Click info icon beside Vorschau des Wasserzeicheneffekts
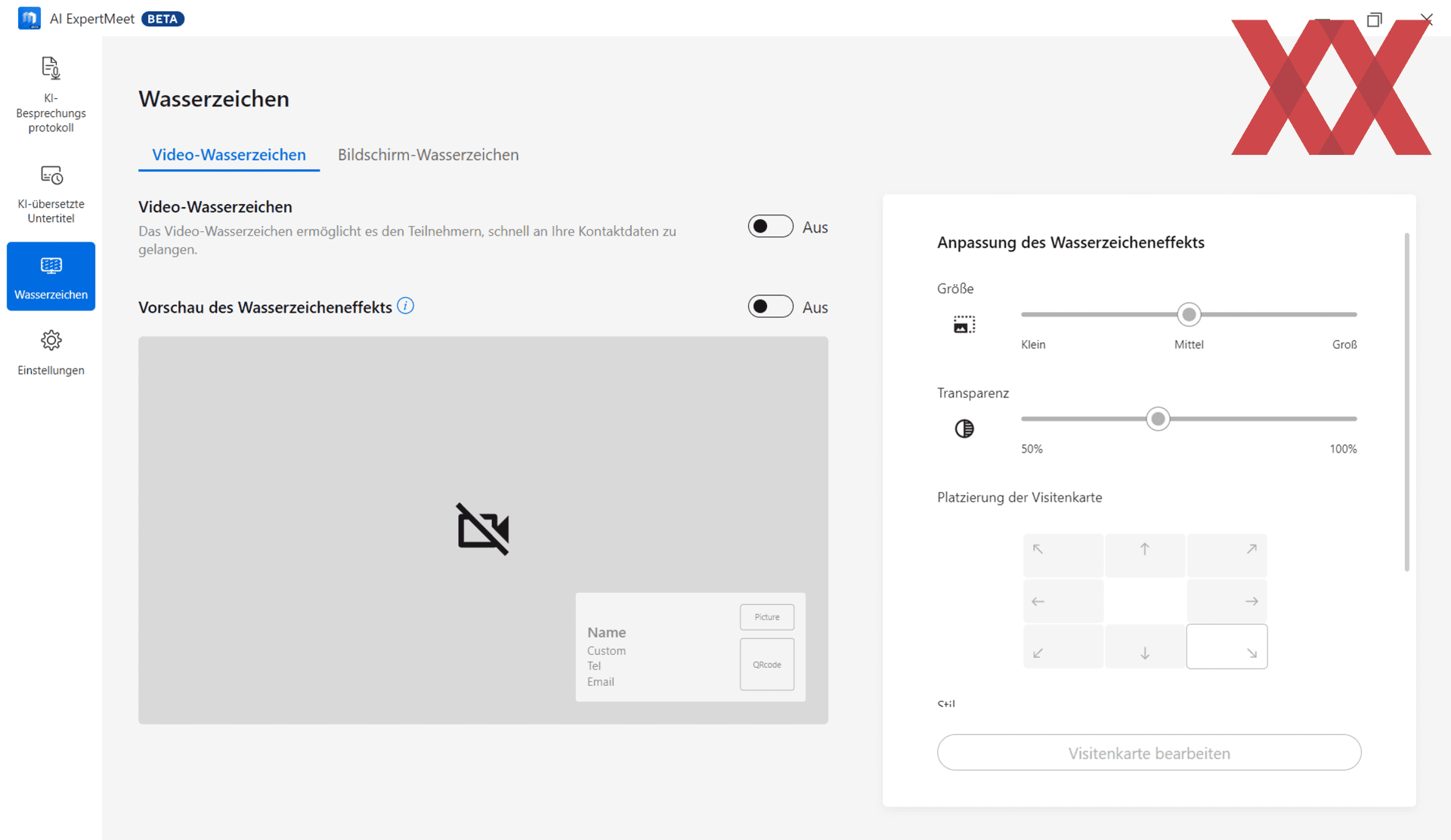Screen dimensions: 1451x840 [x=405, y=306]
